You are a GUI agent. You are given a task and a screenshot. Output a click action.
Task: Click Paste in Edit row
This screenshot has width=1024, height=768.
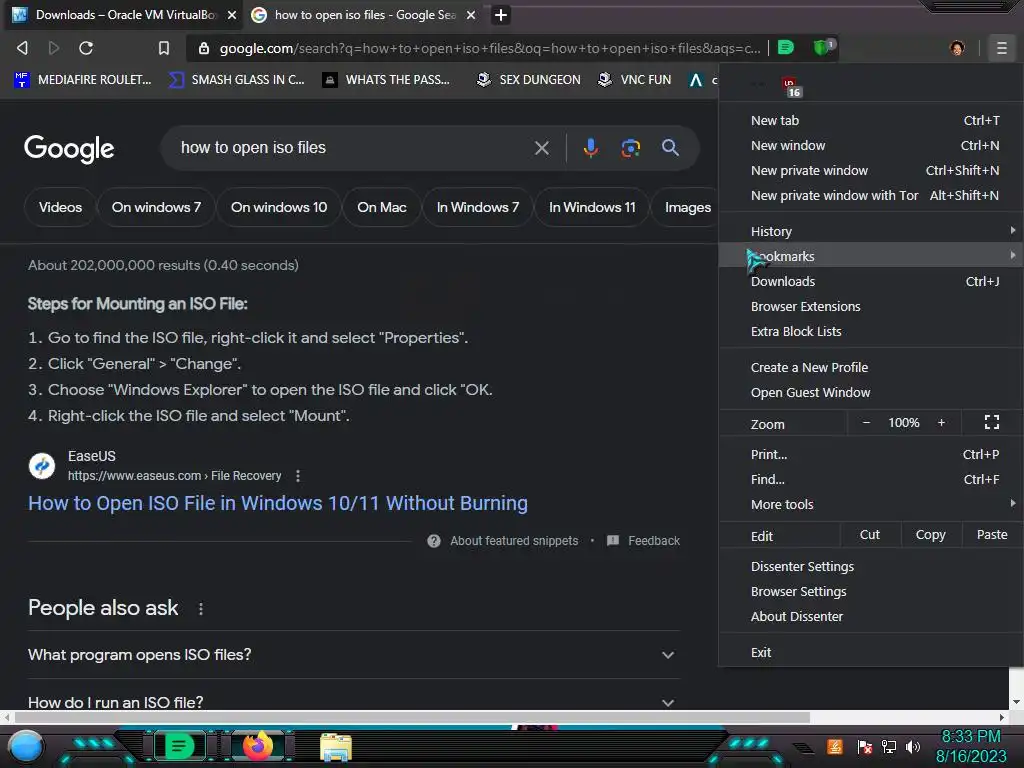point(991,535)
